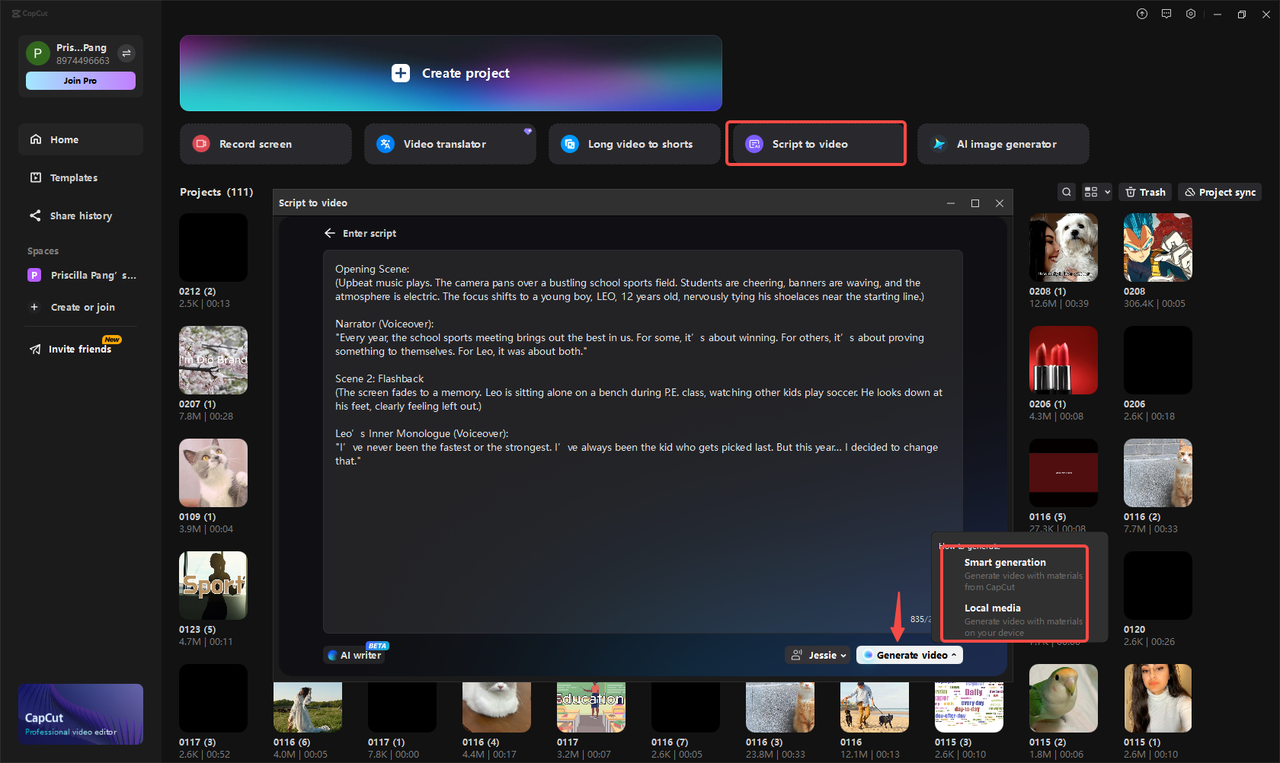Click inside the script text area
Image resolution: width=1280 pixels, height=763 pixels.
(642, 441)
